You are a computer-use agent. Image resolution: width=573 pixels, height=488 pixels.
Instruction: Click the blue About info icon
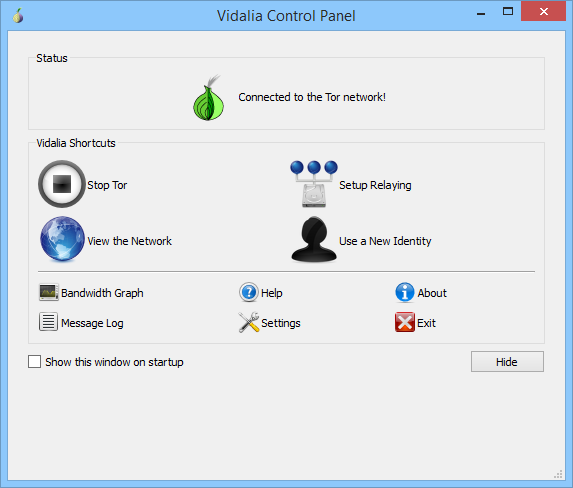pos(405,292)
